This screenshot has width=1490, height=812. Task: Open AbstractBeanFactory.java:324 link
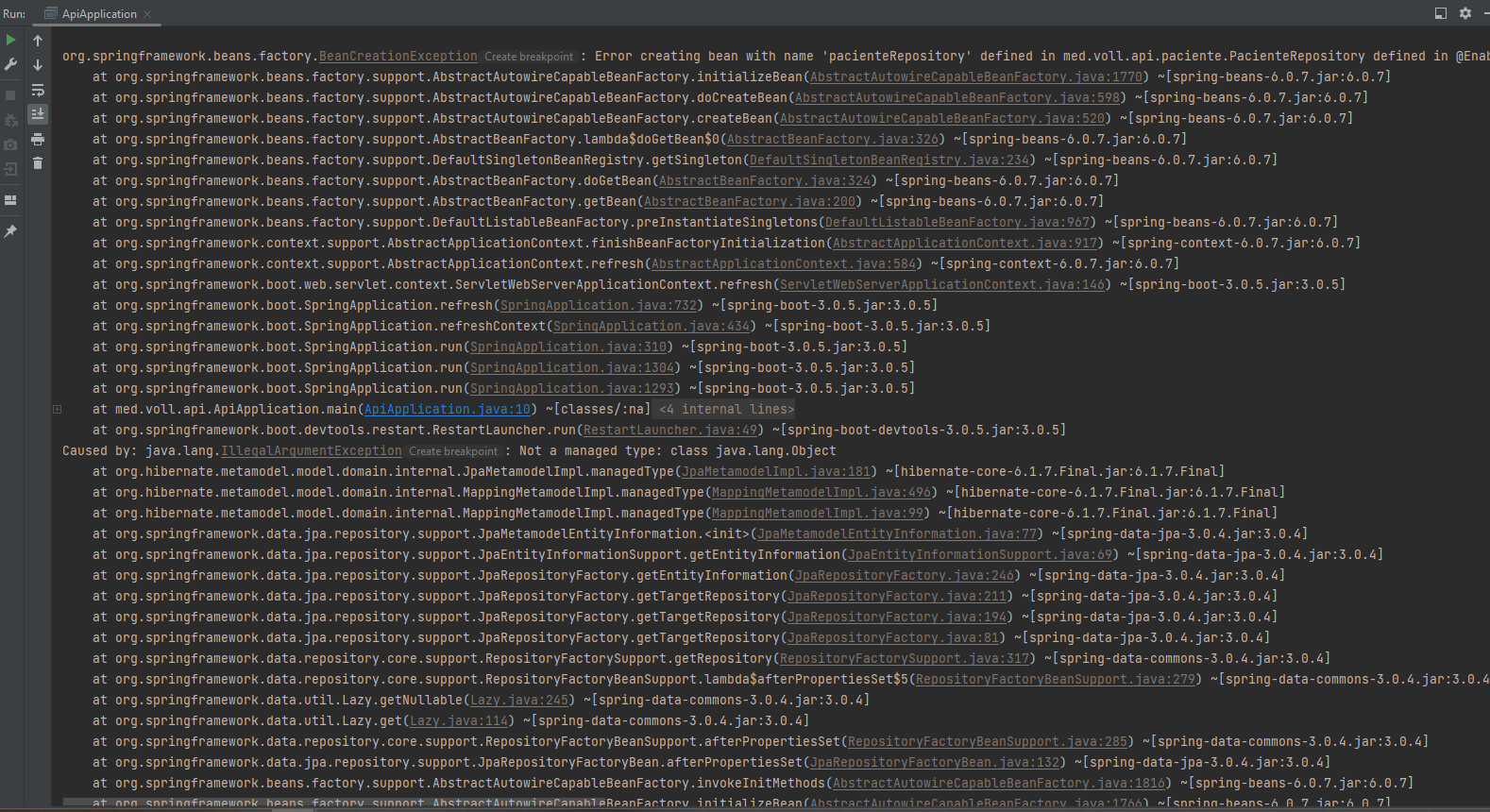click(765, 181)
